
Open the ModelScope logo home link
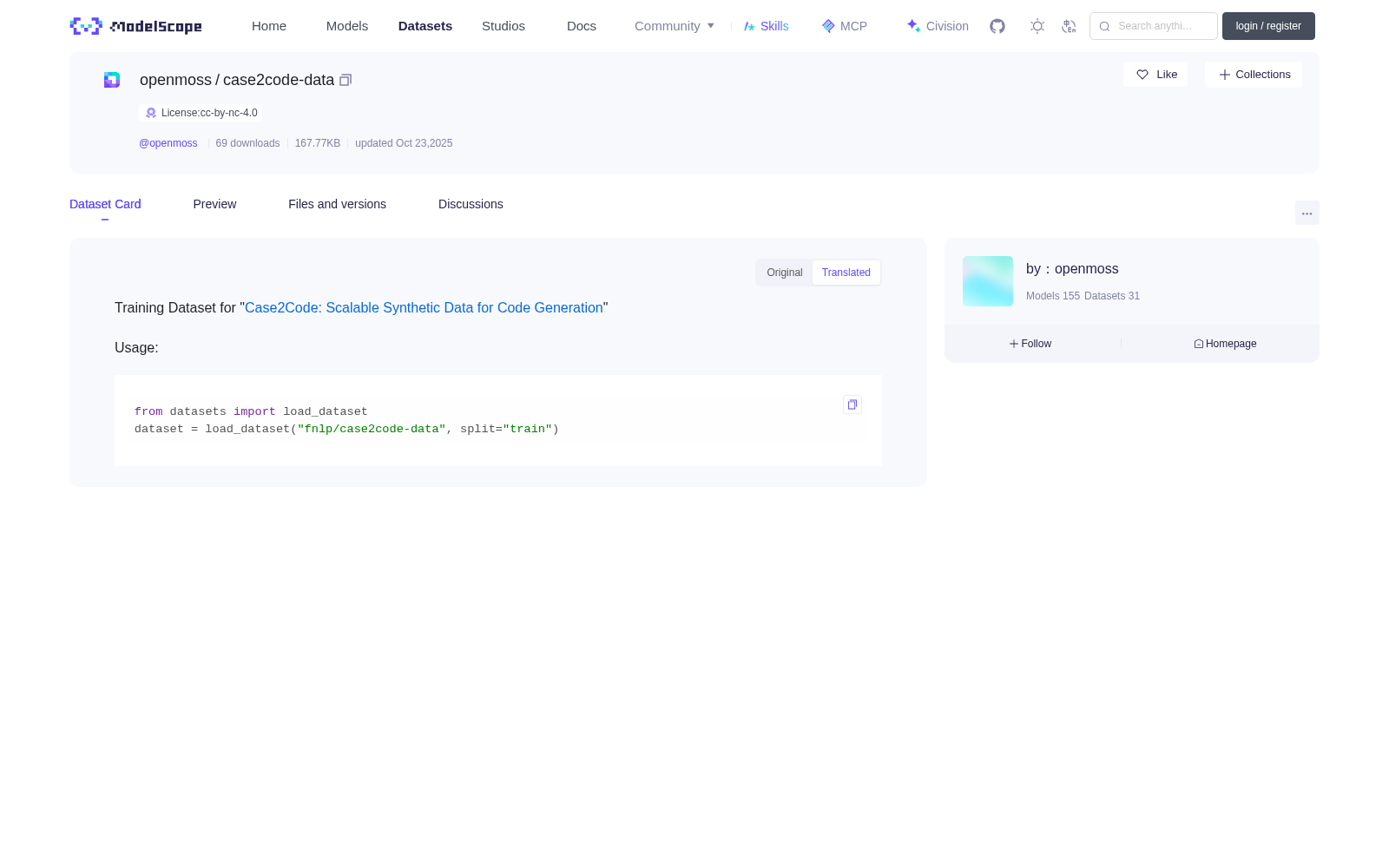[x=135, y=26]
